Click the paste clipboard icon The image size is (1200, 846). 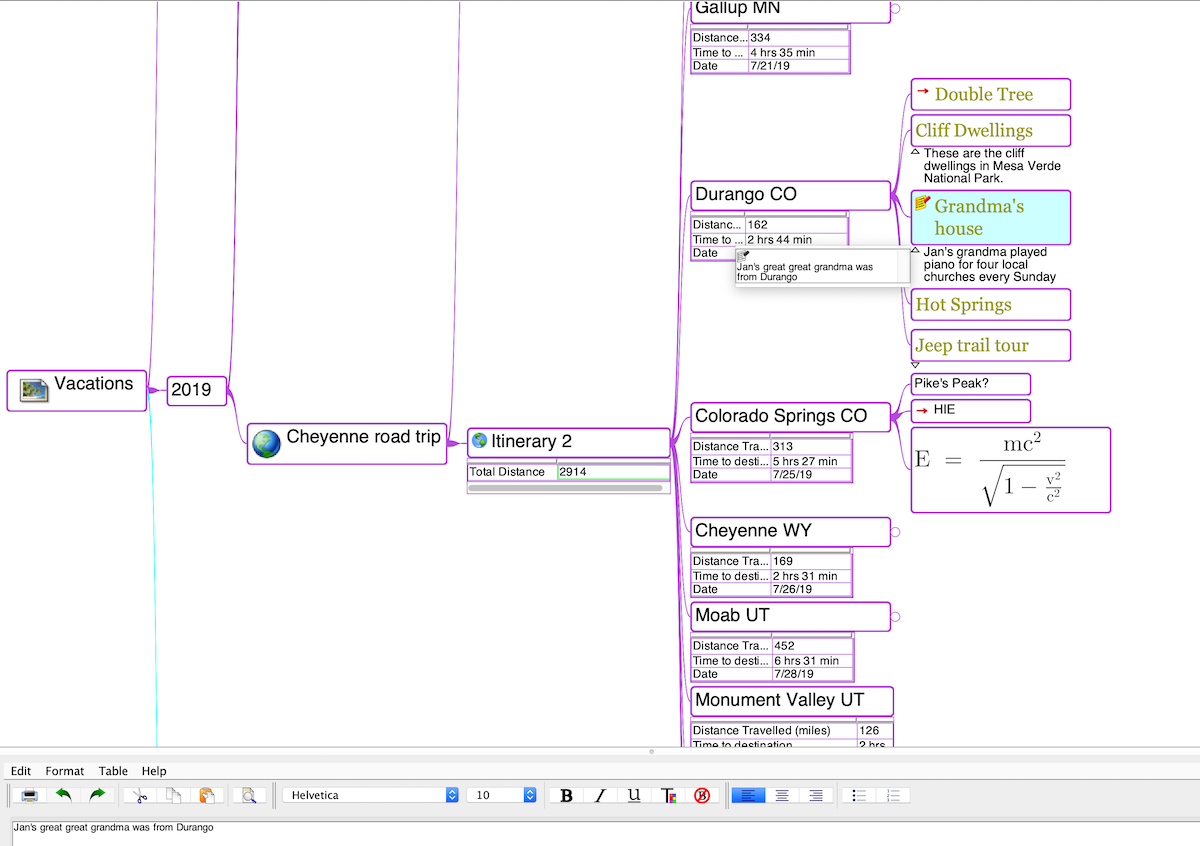pyautogui.click(x=207, y=796)
